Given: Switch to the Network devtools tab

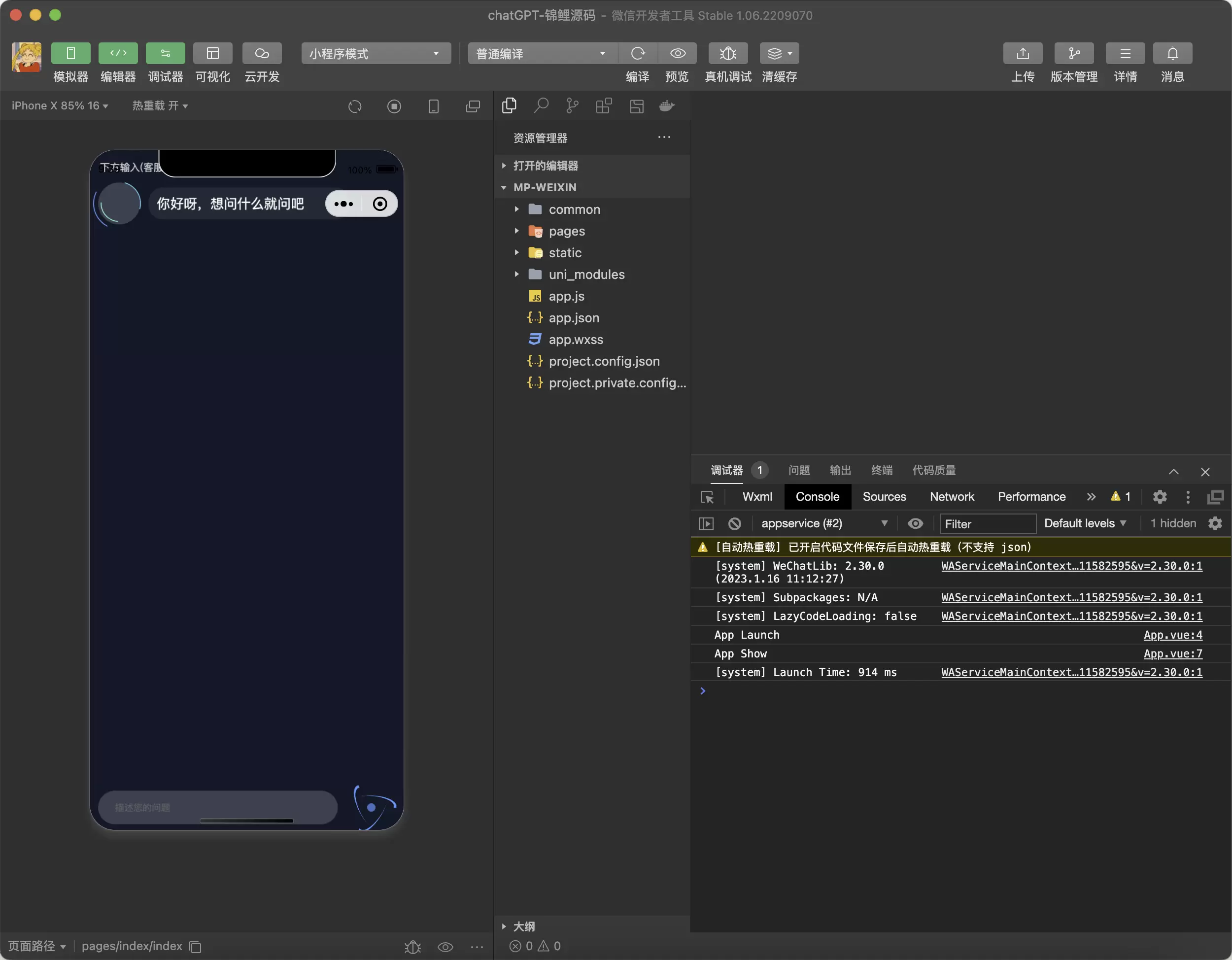Looking at the screenshot, I should point(952,496).
